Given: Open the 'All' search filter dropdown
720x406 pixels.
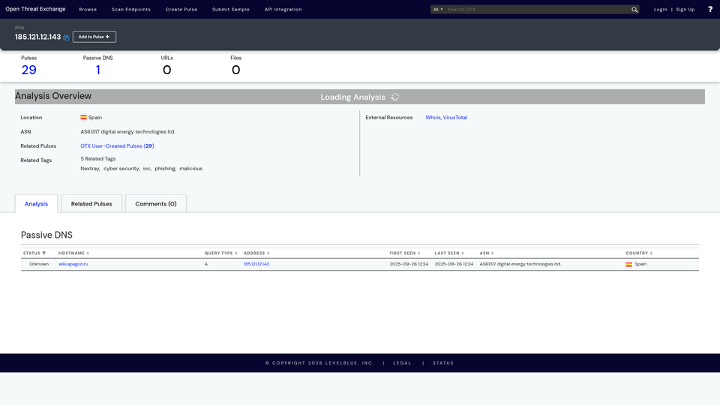Looking at the screenshot, I should click(x=438, y=9).
